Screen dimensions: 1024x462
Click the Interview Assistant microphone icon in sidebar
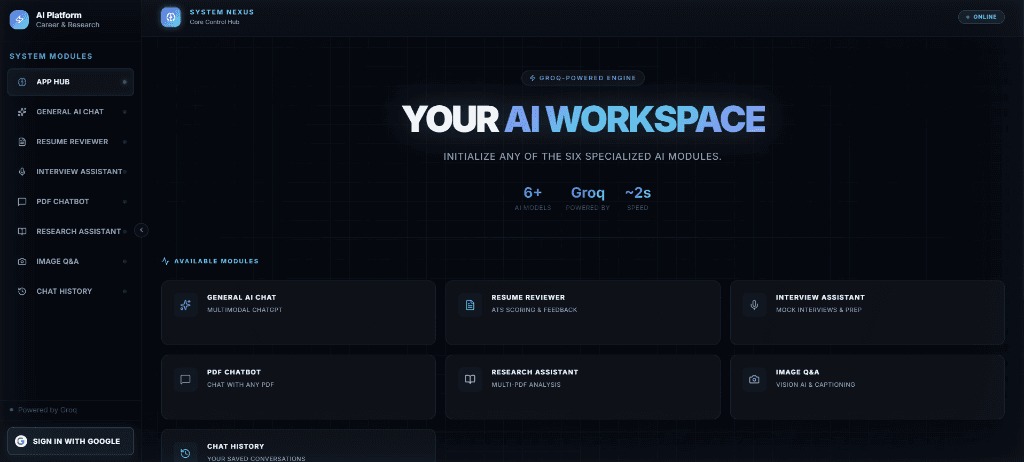click(x=22, y=172)
